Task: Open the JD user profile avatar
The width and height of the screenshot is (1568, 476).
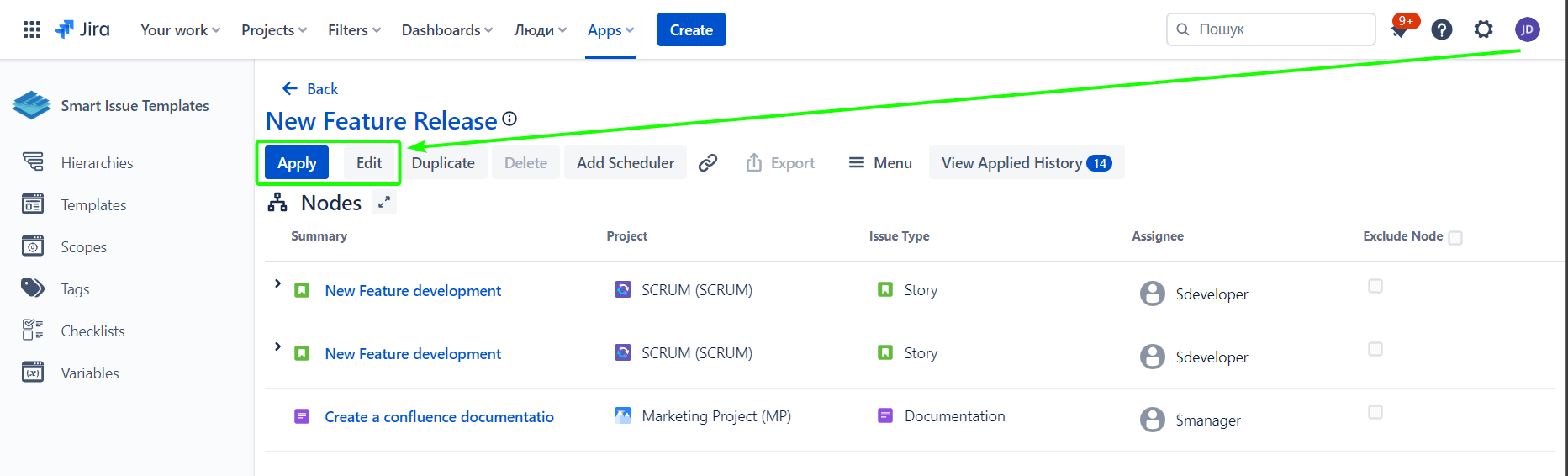Action: tap(1528, 30)
